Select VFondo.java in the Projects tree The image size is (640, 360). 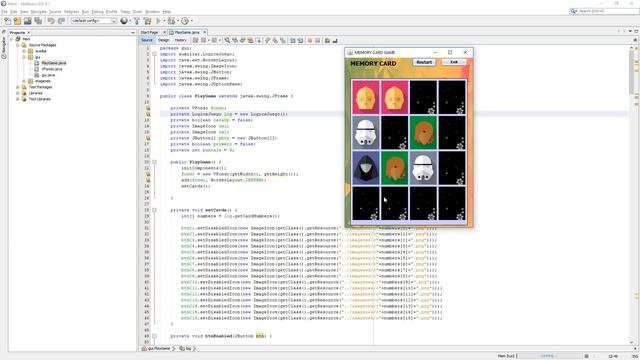(51, 69)
